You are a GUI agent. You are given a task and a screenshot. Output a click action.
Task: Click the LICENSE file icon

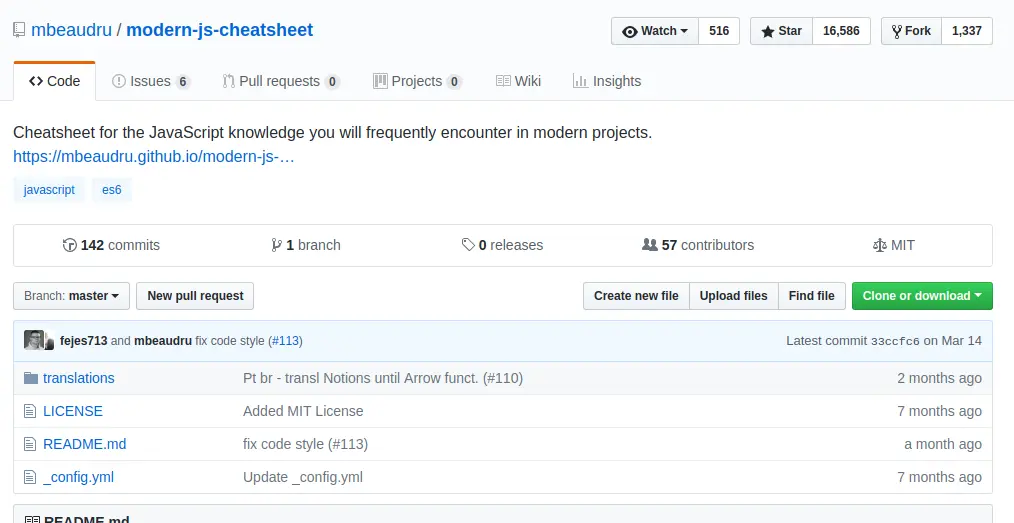pos(30,411)
